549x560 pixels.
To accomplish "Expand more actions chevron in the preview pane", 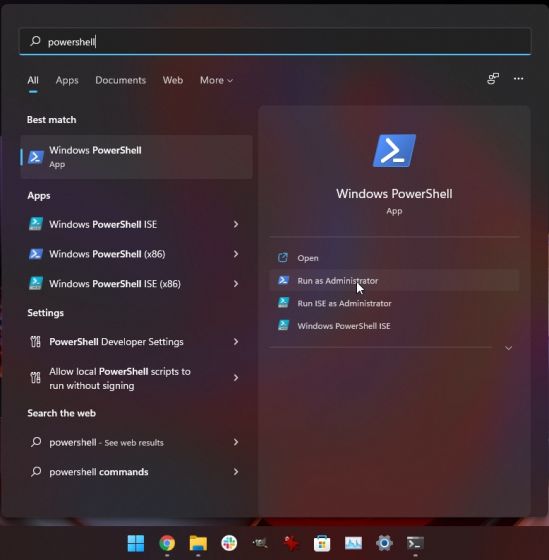I will (508, 348).
